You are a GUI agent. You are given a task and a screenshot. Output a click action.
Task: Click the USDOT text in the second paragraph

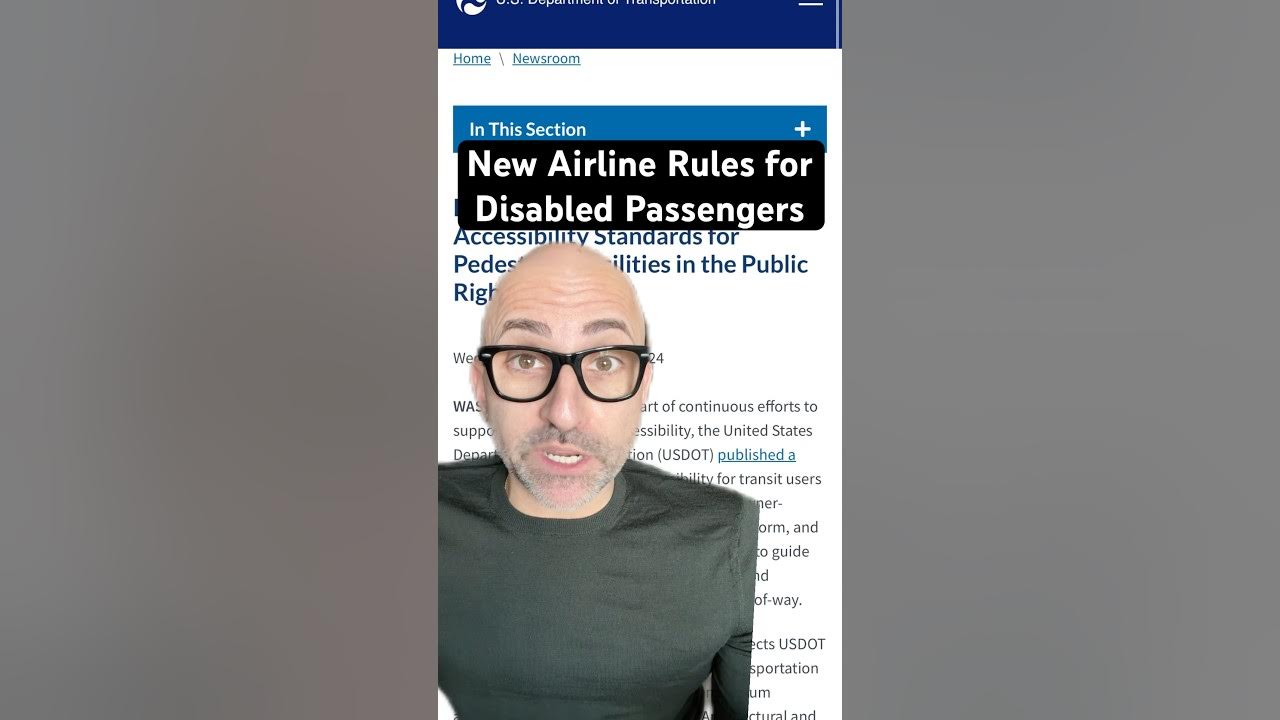[x=802, y=644]
